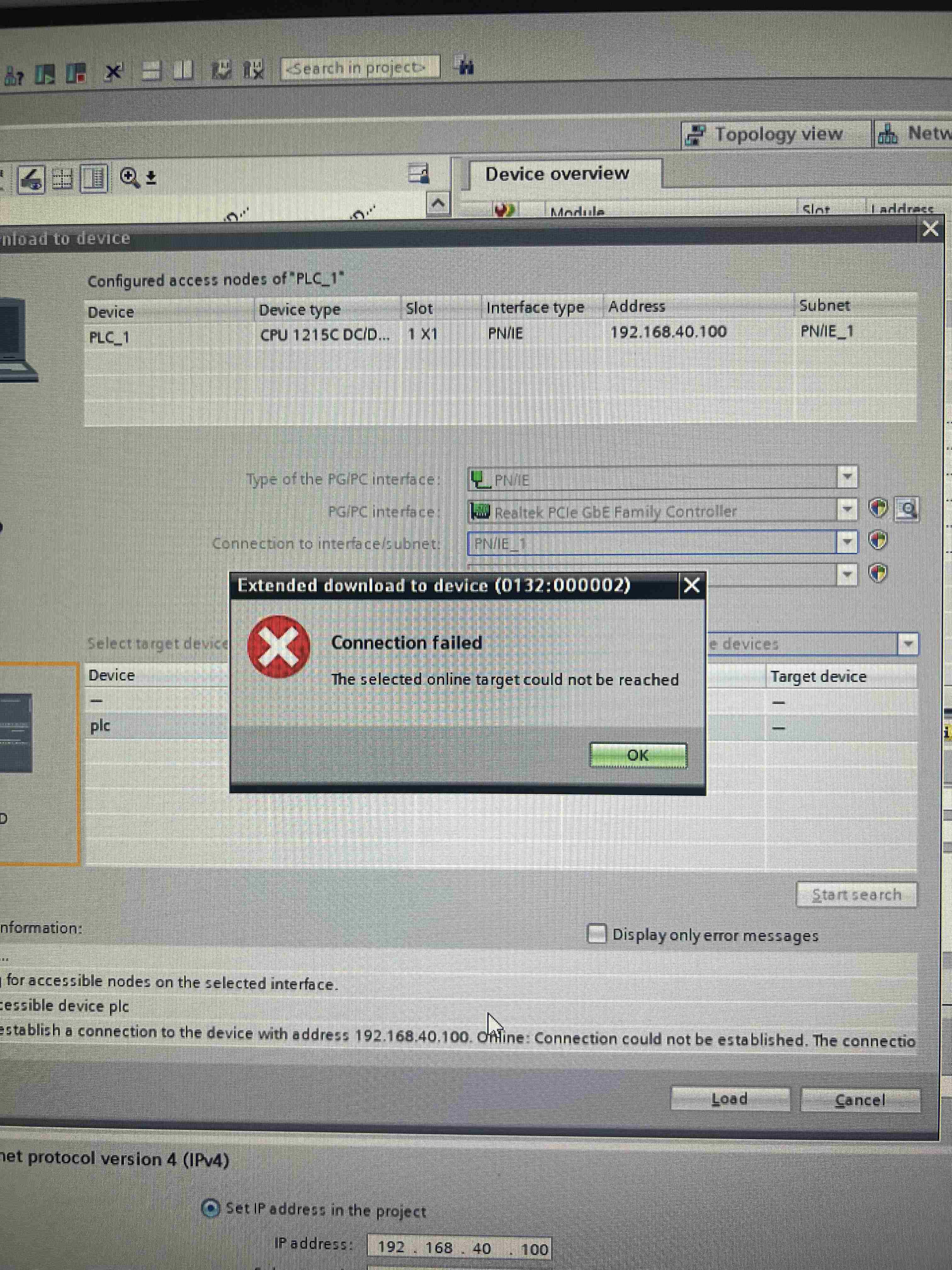Click the Stop CPU toolbar icon

(x=76, y=73)
